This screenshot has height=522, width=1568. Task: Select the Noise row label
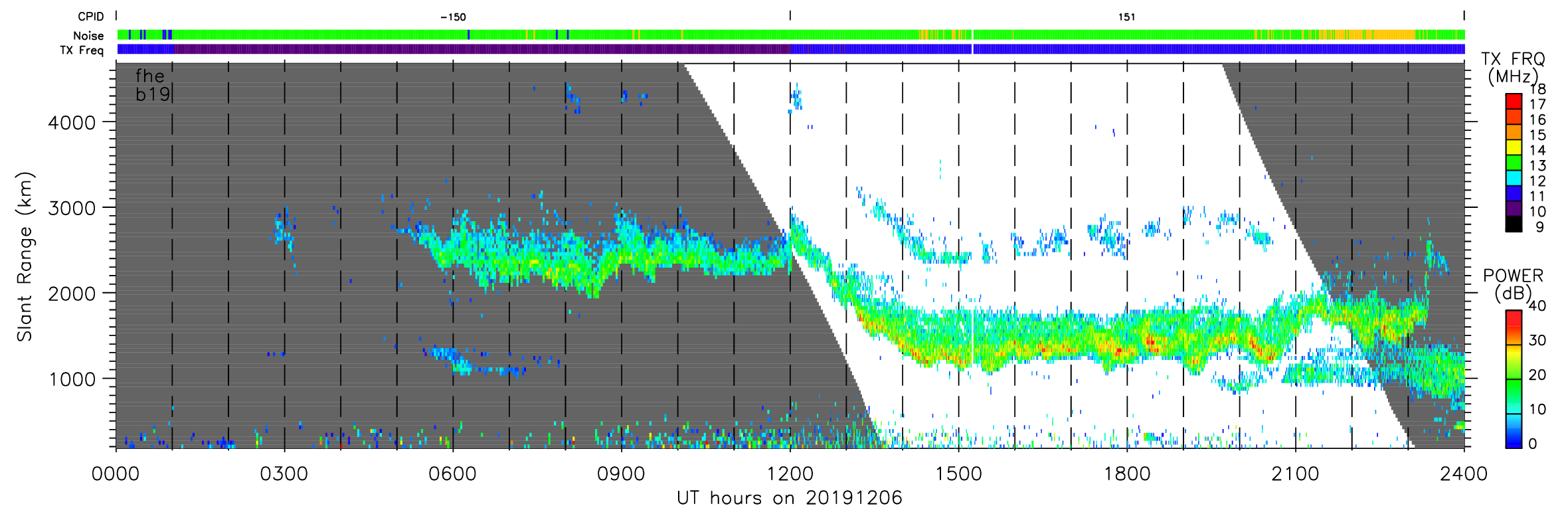[x=88, y=36]
